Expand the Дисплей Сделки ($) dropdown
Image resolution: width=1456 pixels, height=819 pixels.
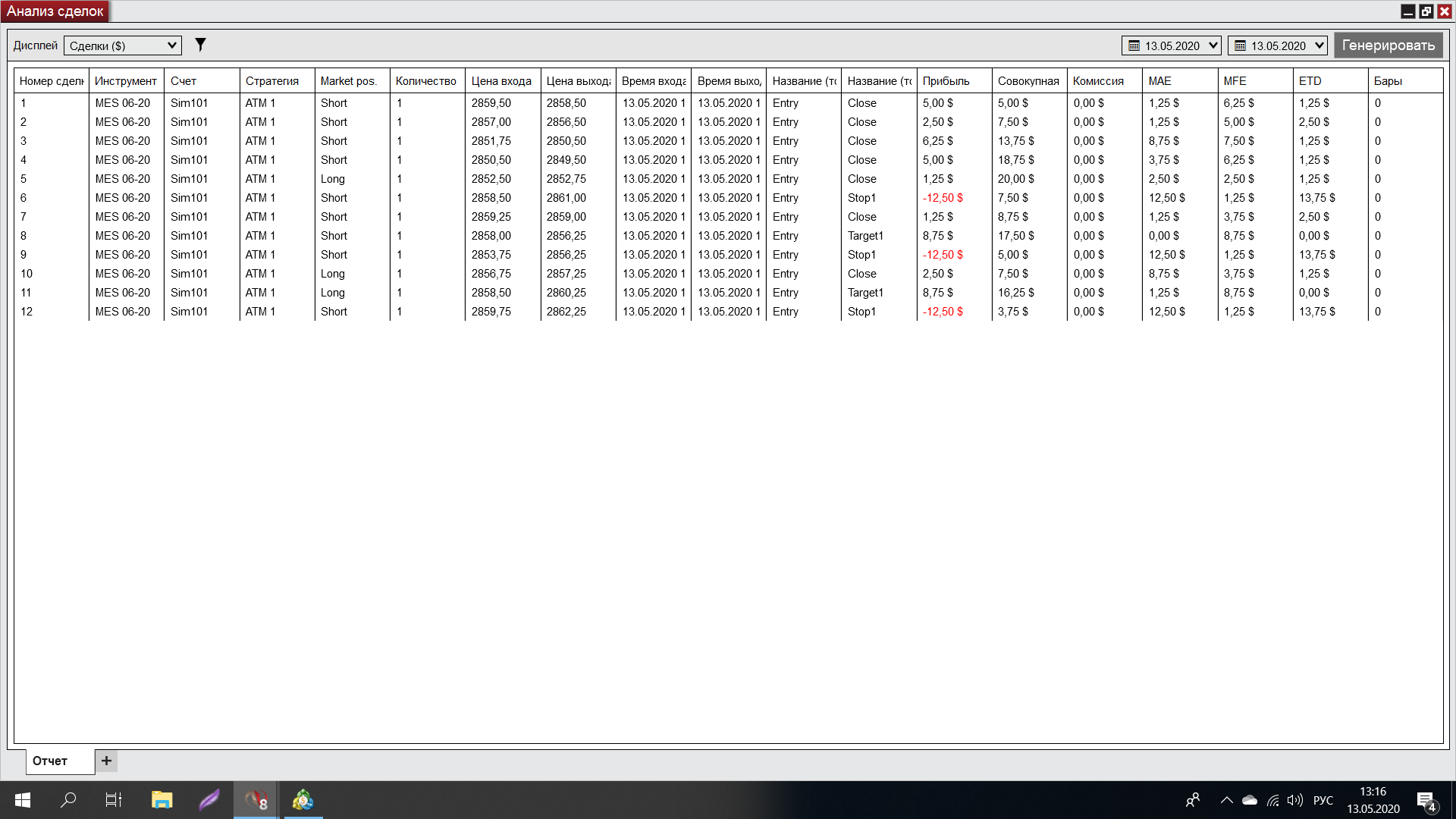click(171, 45)
